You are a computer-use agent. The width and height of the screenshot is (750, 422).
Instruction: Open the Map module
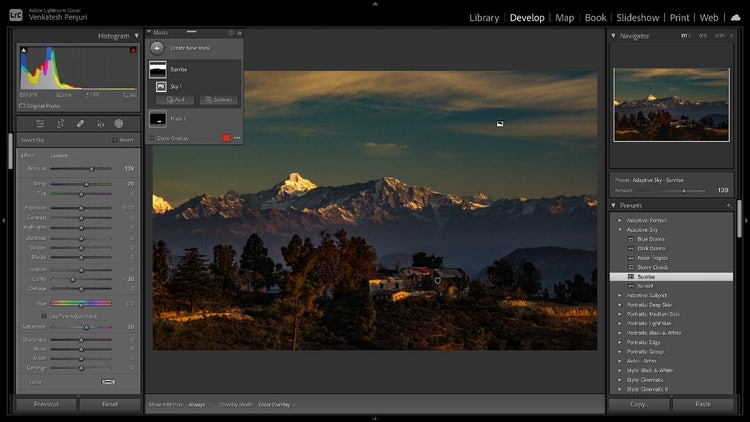(564, 18)
